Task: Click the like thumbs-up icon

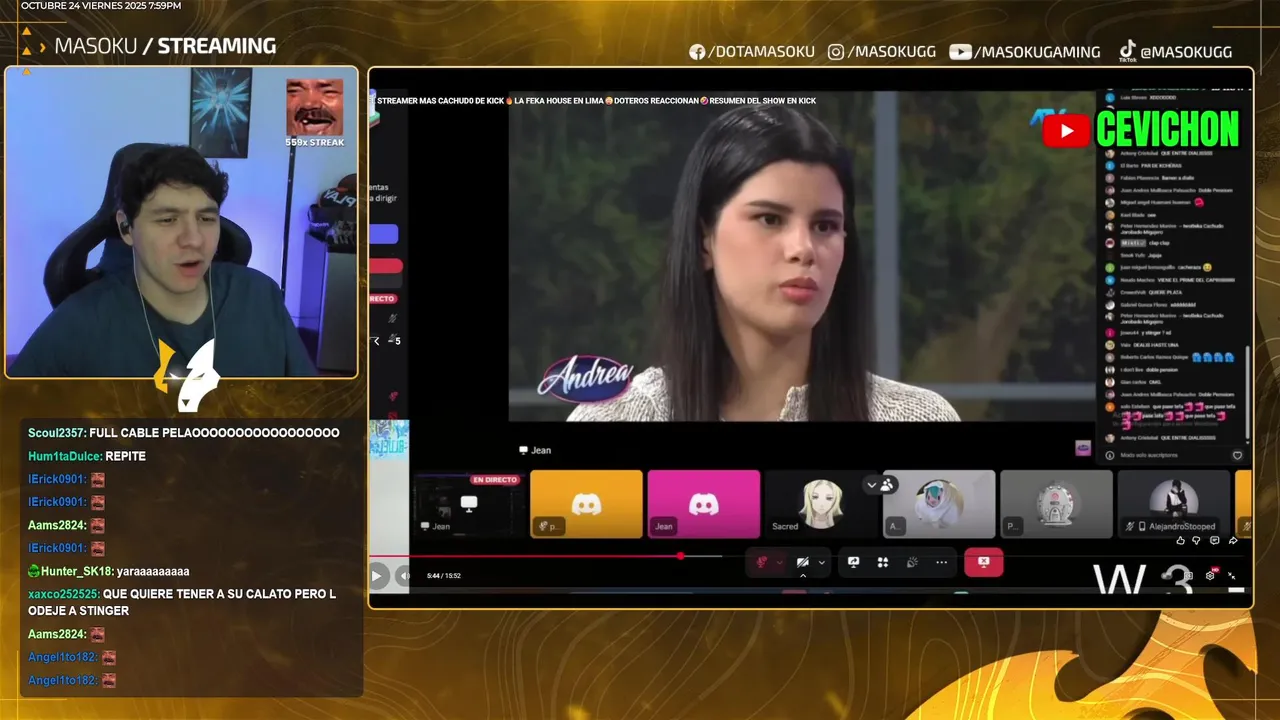Action: (1181, 541)
